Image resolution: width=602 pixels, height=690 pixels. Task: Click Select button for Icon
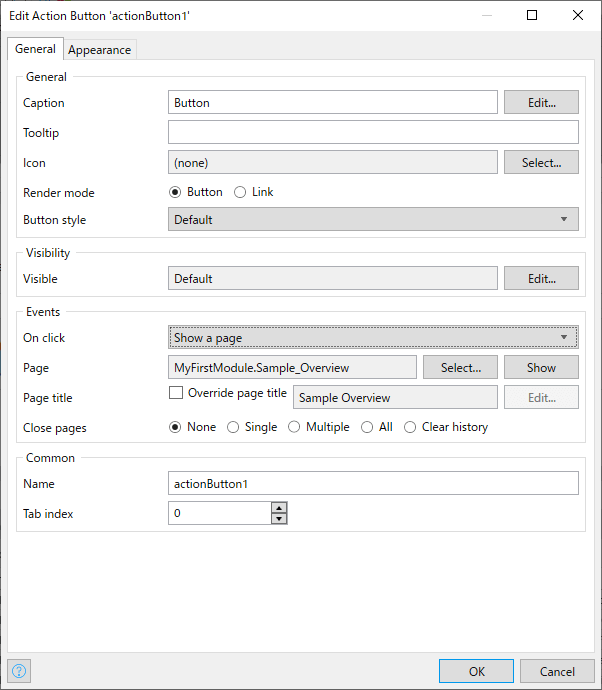541,162
